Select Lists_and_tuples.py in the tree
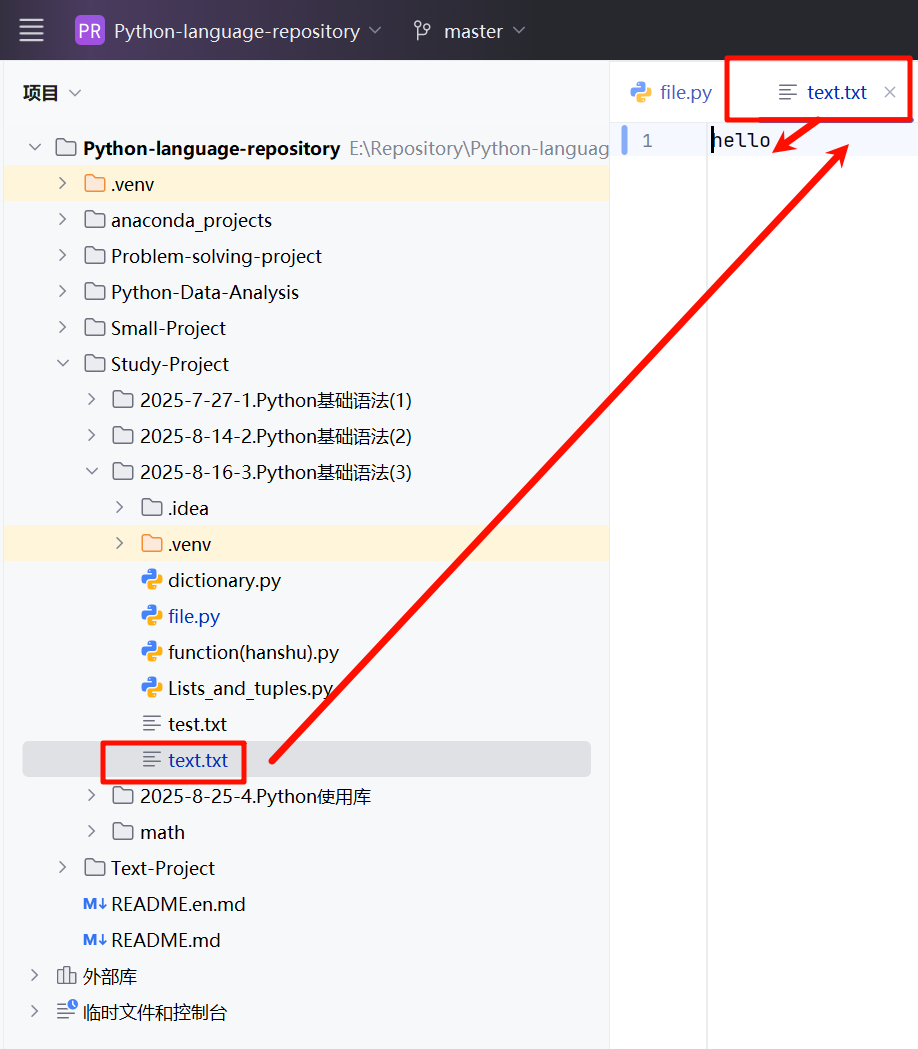 tap(251, 688)
